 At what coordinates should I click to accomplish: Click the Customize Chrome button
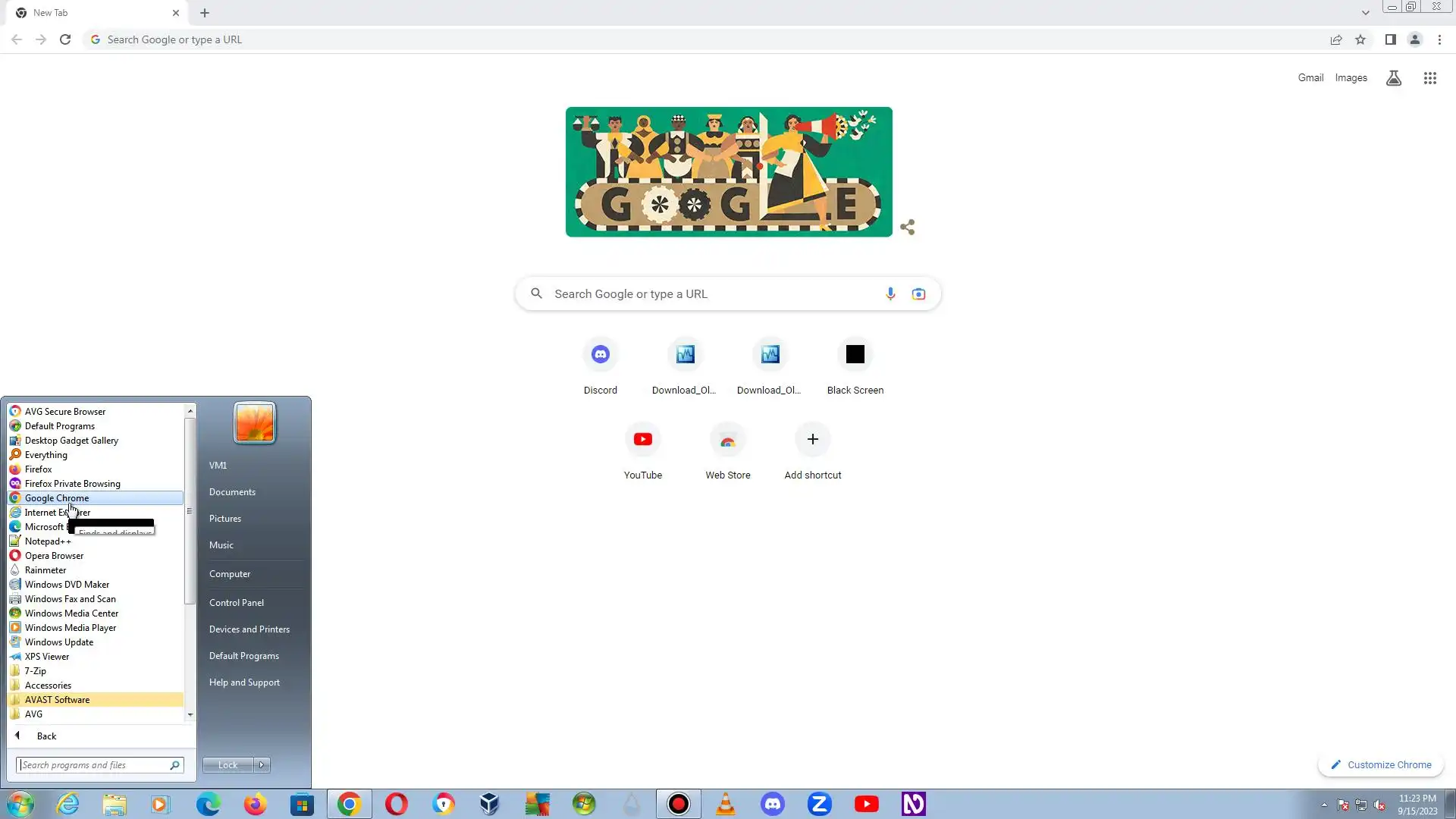pos(1381,764)
